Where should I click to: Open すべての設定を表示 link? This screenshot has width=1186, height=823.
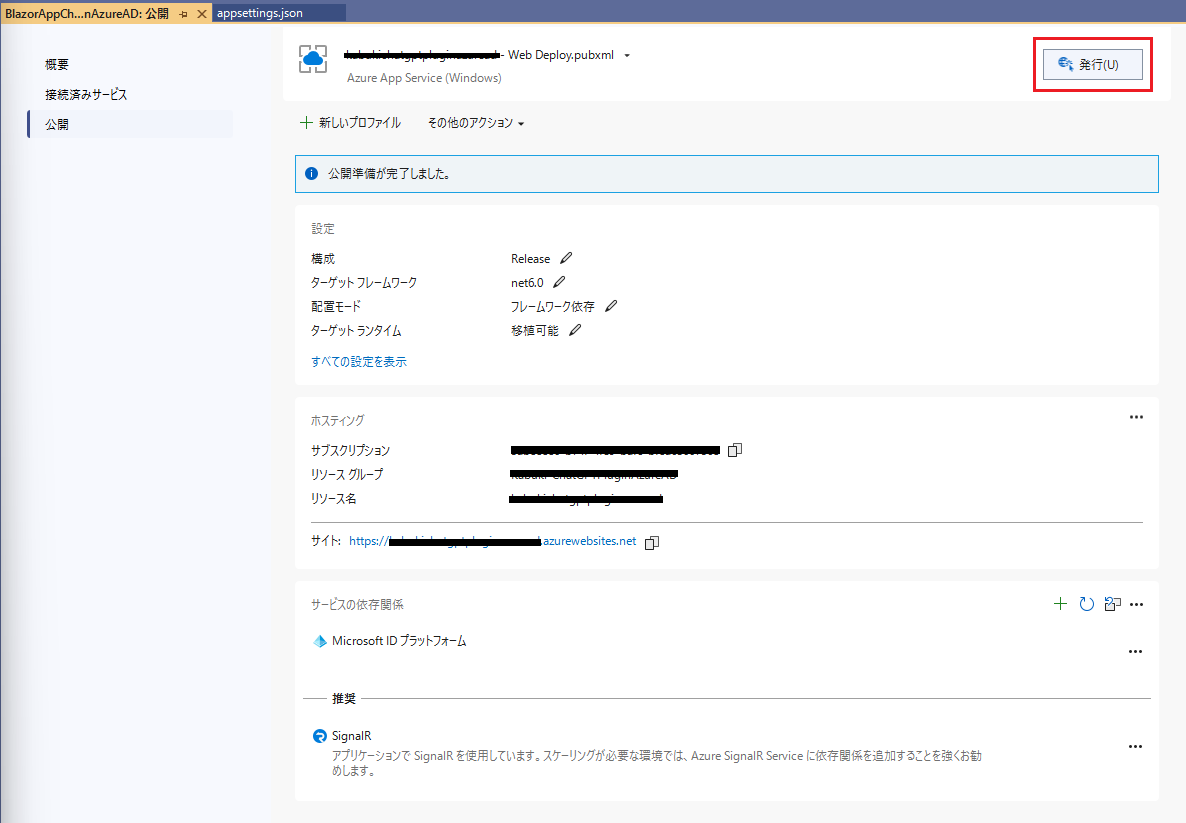click(x=359, y=362)
